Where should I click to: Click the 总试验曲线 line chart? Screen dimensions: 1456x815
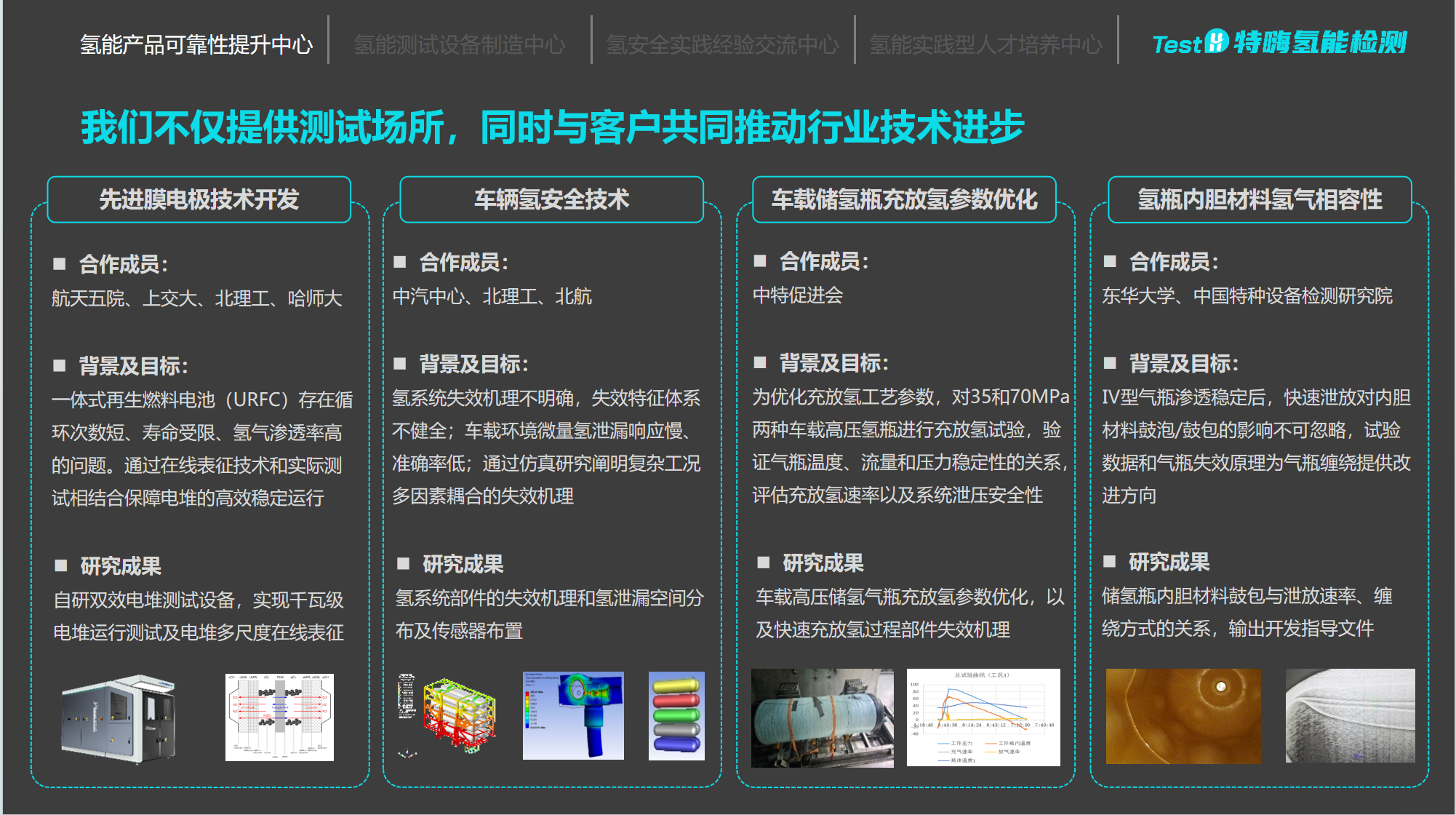pos(983,717)
